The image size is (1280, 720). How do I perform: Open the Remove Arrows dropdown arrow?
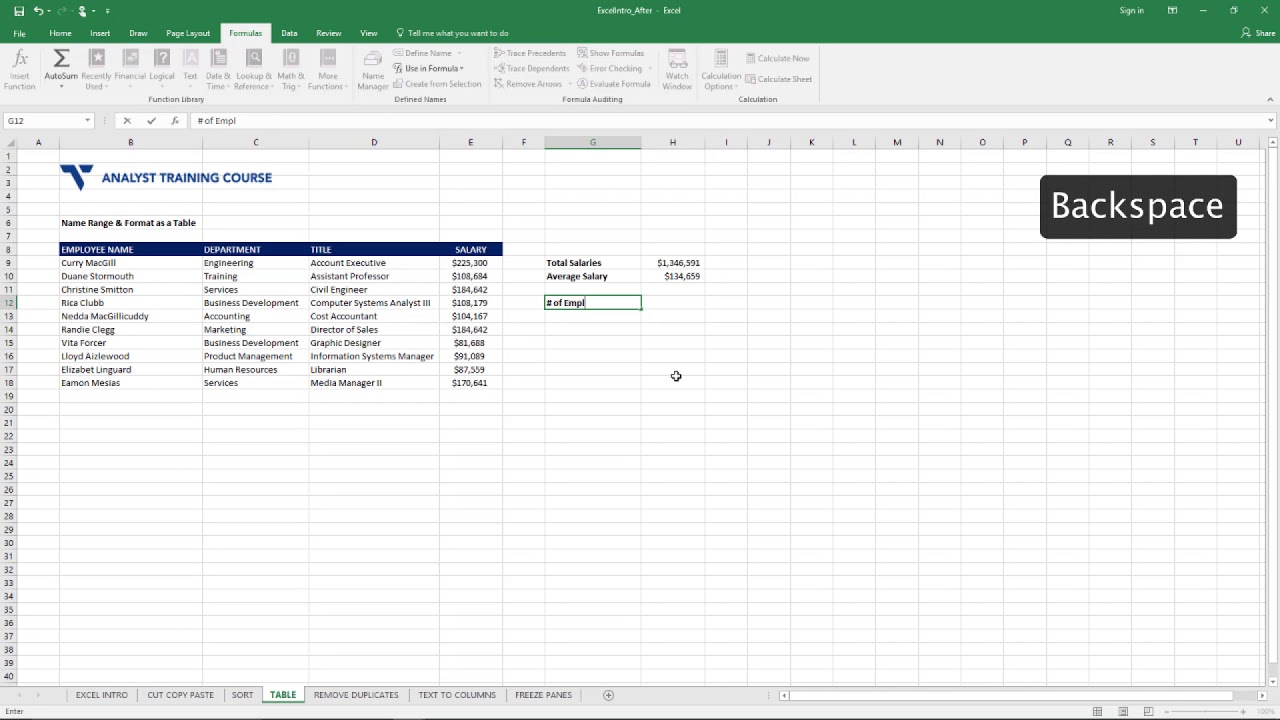569,84
